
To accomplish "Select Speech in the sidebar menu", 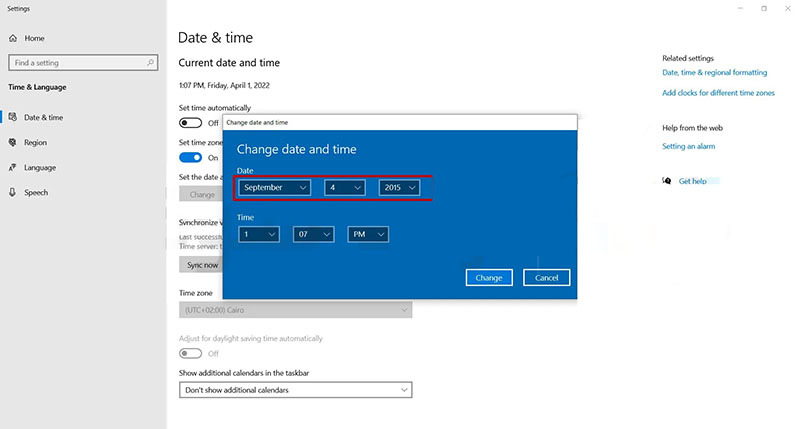I will click(x=36, y=192).
